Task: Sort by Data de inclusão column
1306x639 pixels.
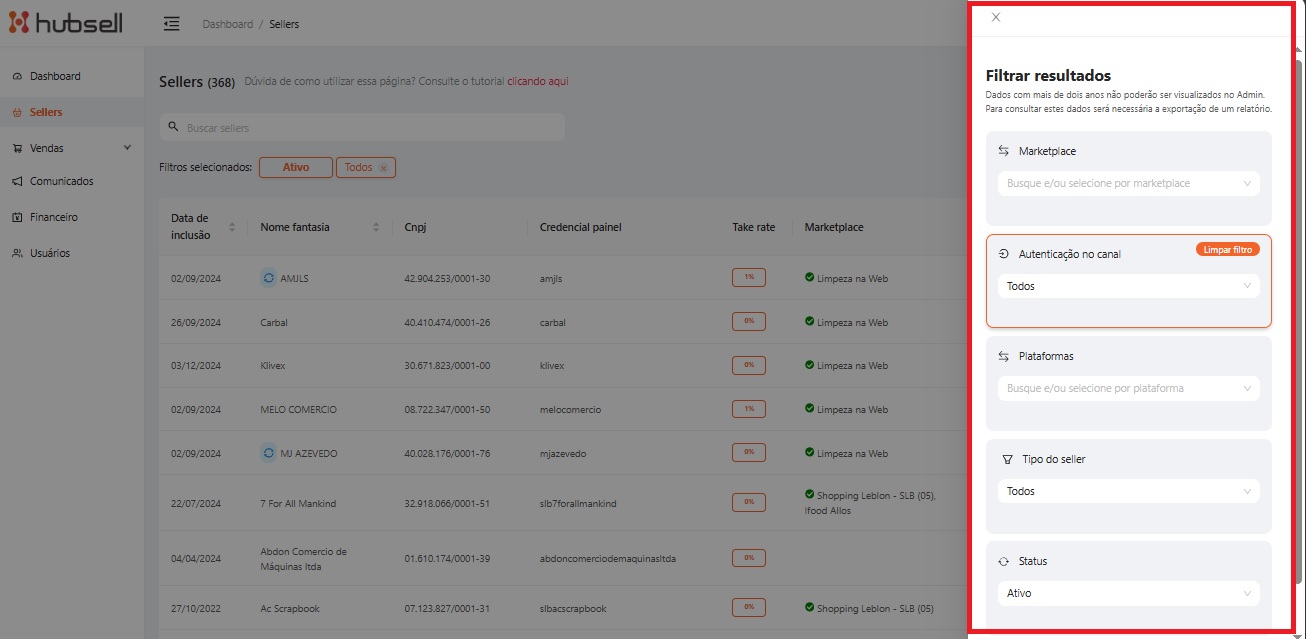Action: pyautogui.click(x=232, y=227)
